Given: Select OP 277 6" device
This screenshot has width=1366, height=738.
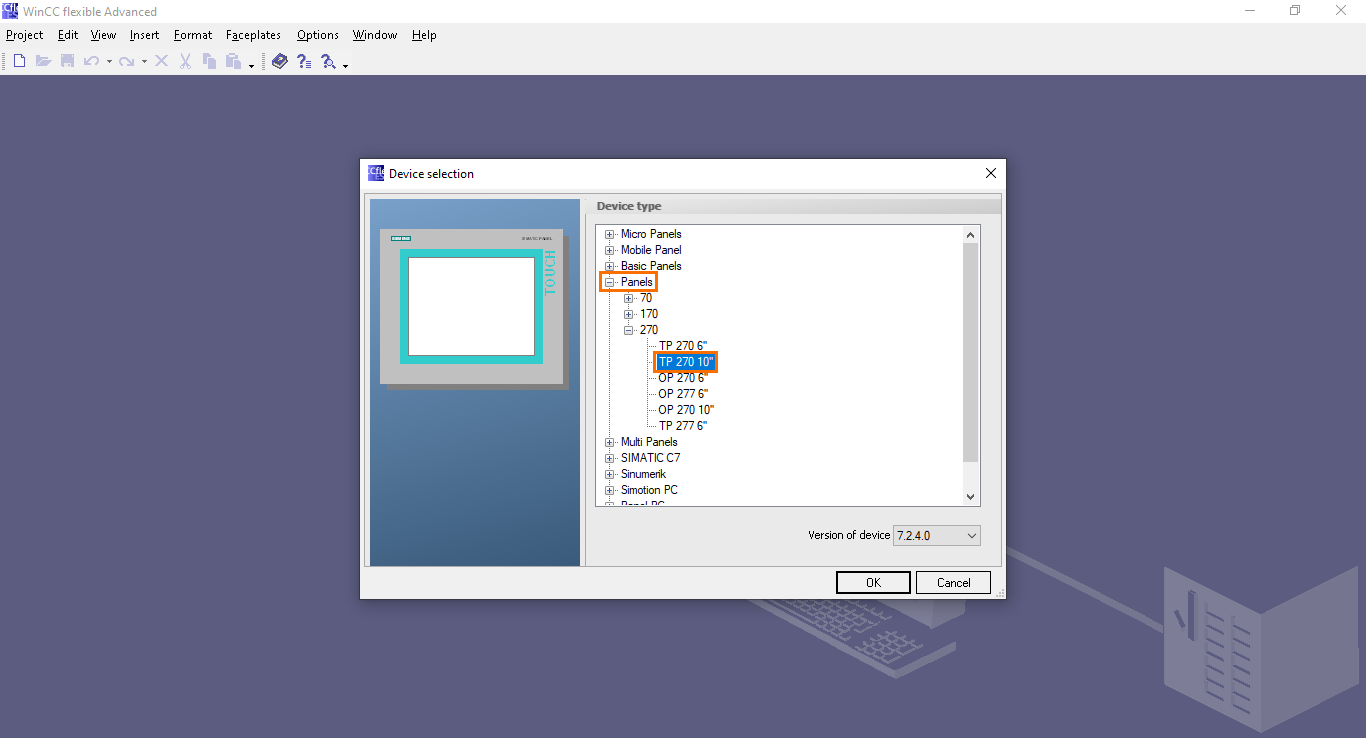Looking at the screenshot, I should pyautogui.click(x=683, y=394).
